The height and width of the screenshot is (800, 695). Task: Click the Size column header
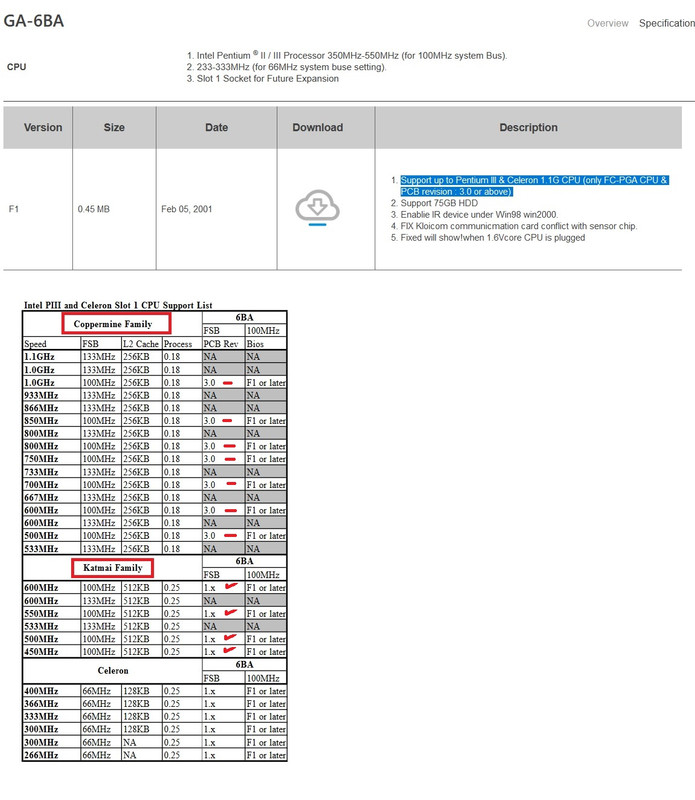114,128
